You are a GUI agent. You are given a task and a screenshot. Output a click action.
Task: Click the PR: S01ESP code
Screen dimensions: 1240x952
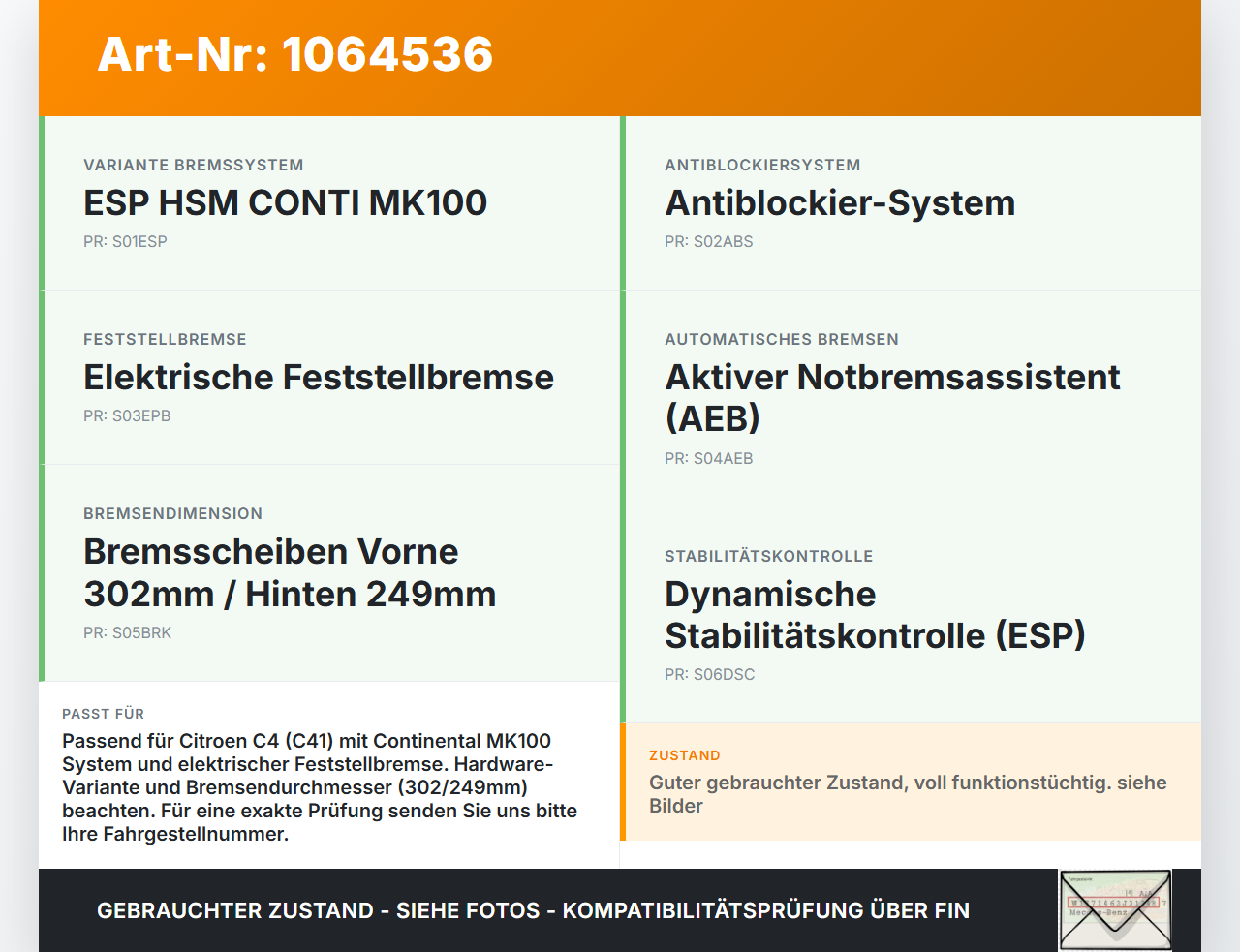coord(125,241)
